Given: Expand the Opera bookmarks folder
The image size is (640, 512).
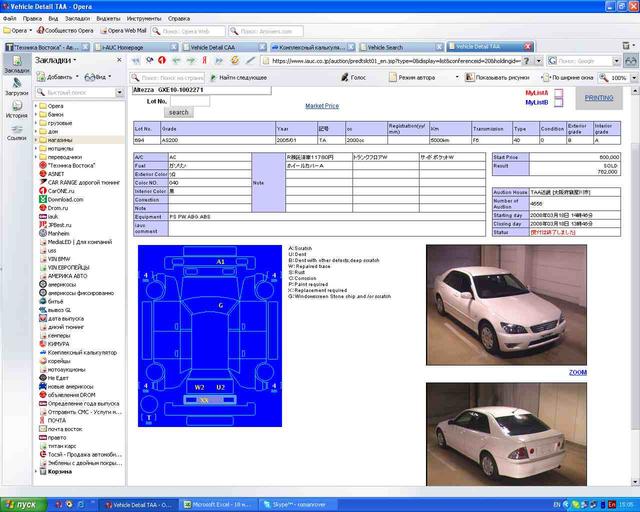Looking at the screenshot, I should coord(36,106).
